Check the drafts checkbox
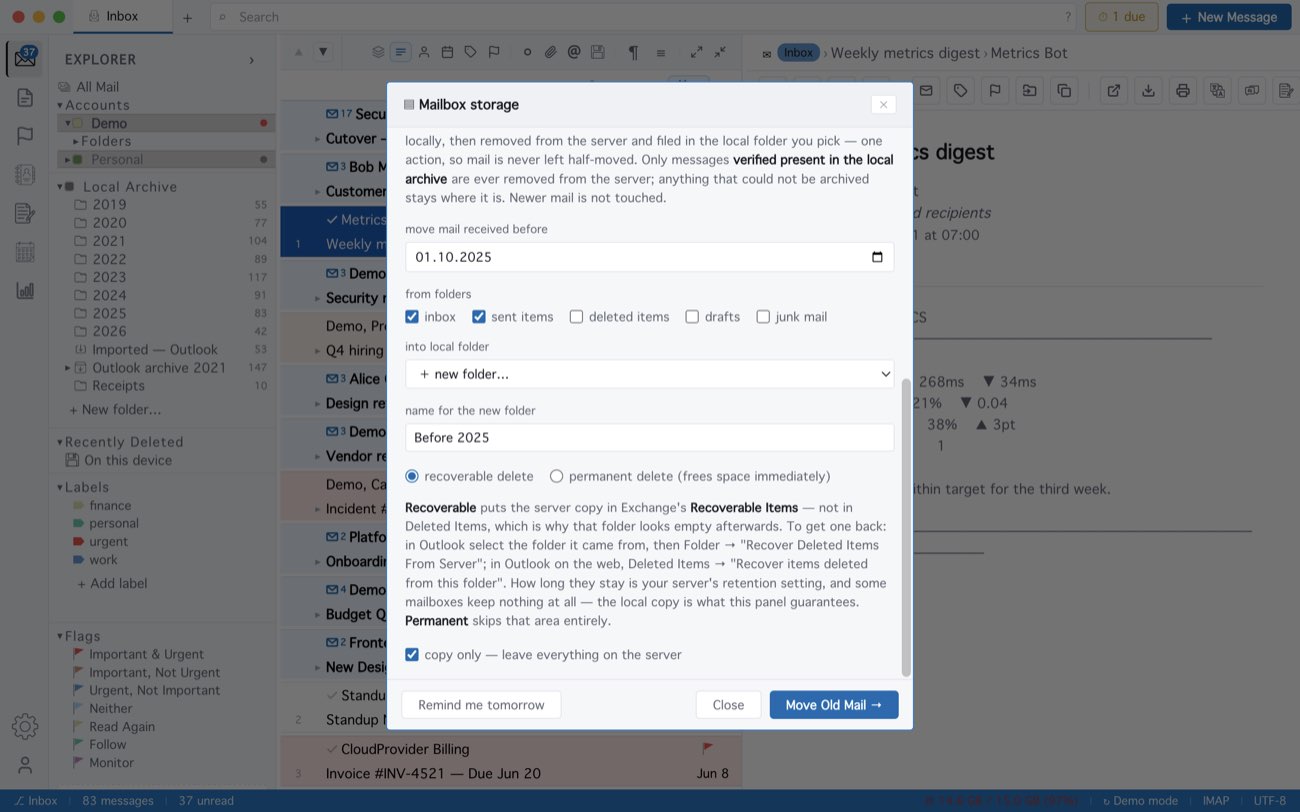This screenshot has width=1300, height=812. point(692,317)
